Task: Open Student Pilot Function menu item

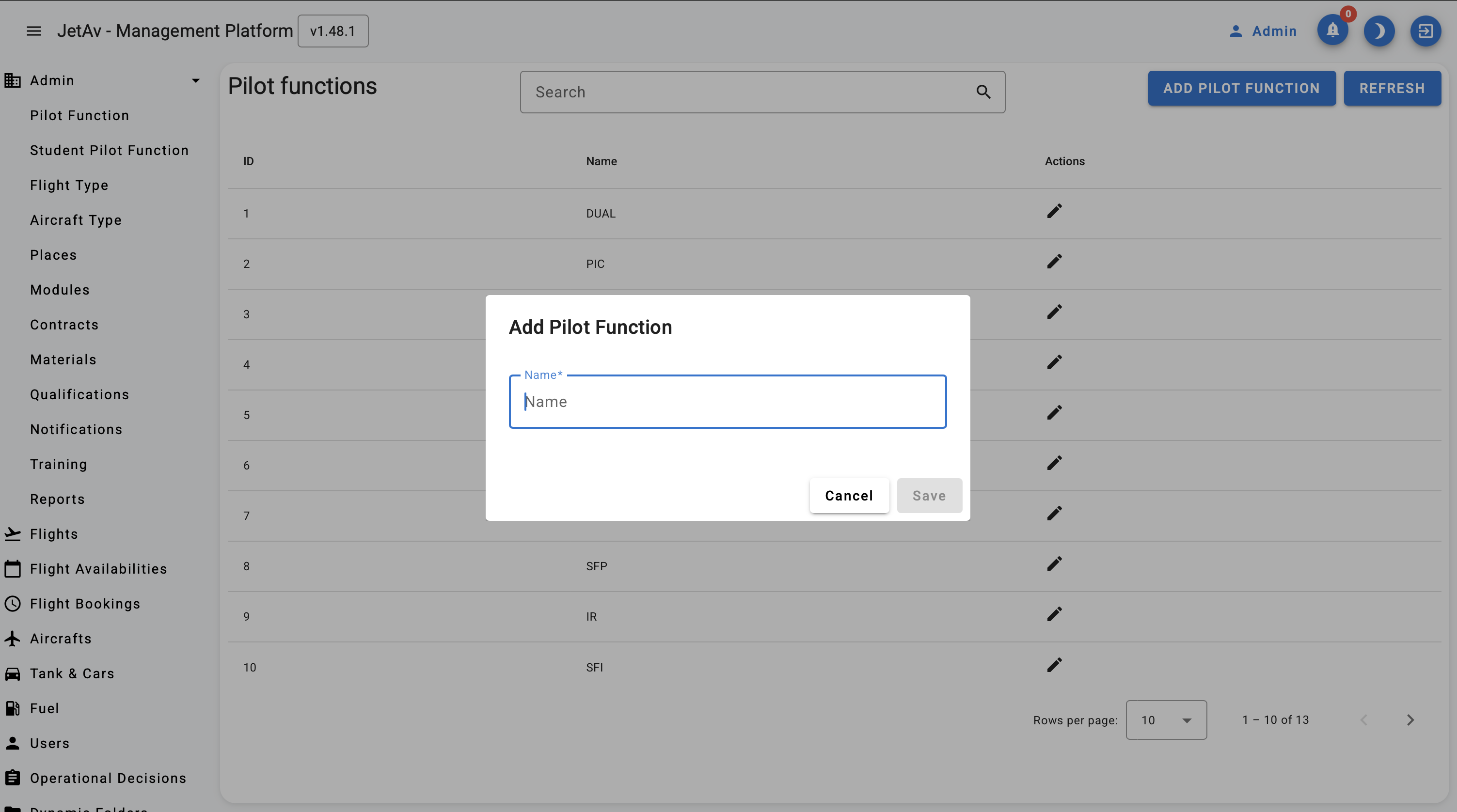Action: coord(109,150)
